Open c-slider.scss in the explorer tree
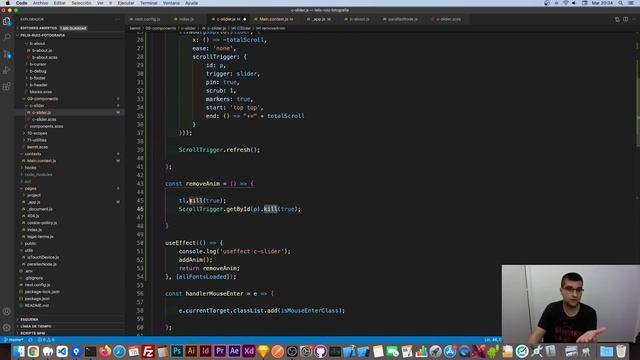This screenshot has height=360, width=640. pyautogui.click(x=44, y=120)
